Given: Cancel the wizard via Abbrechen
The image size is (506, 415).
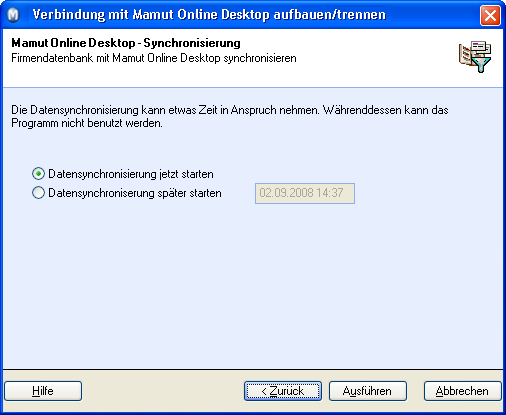Looking at the screenshot, I should 462,391.
